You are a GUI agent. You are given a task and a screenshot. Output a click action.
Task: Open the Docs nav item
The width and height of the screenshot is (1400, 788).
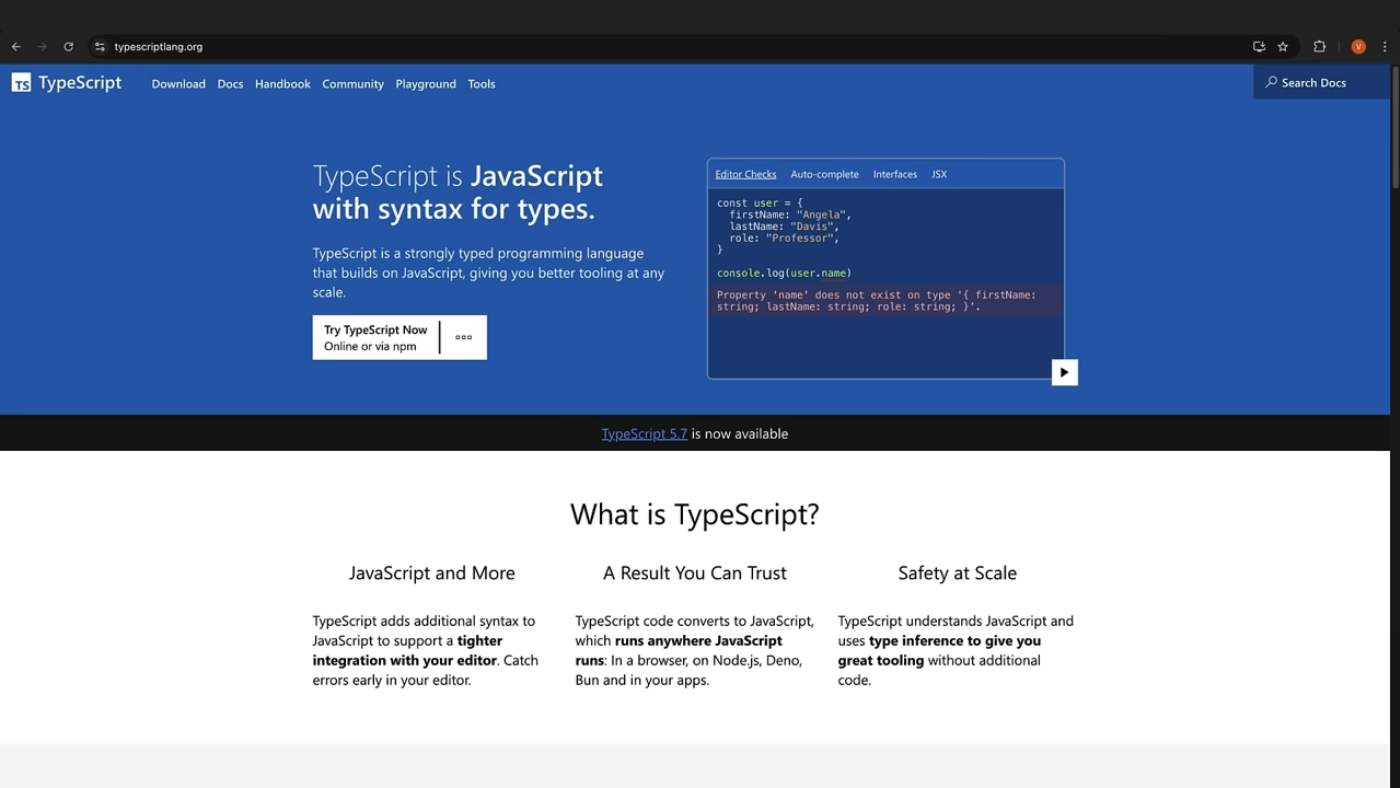pos(230,84)
